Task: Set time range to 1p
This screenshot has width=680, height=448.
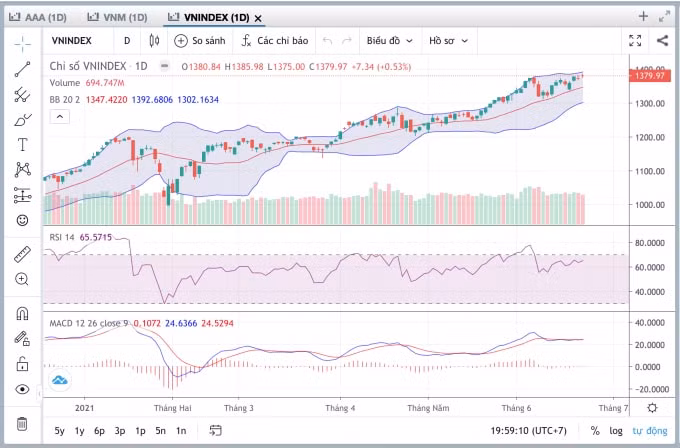Action: click(140, 431)
